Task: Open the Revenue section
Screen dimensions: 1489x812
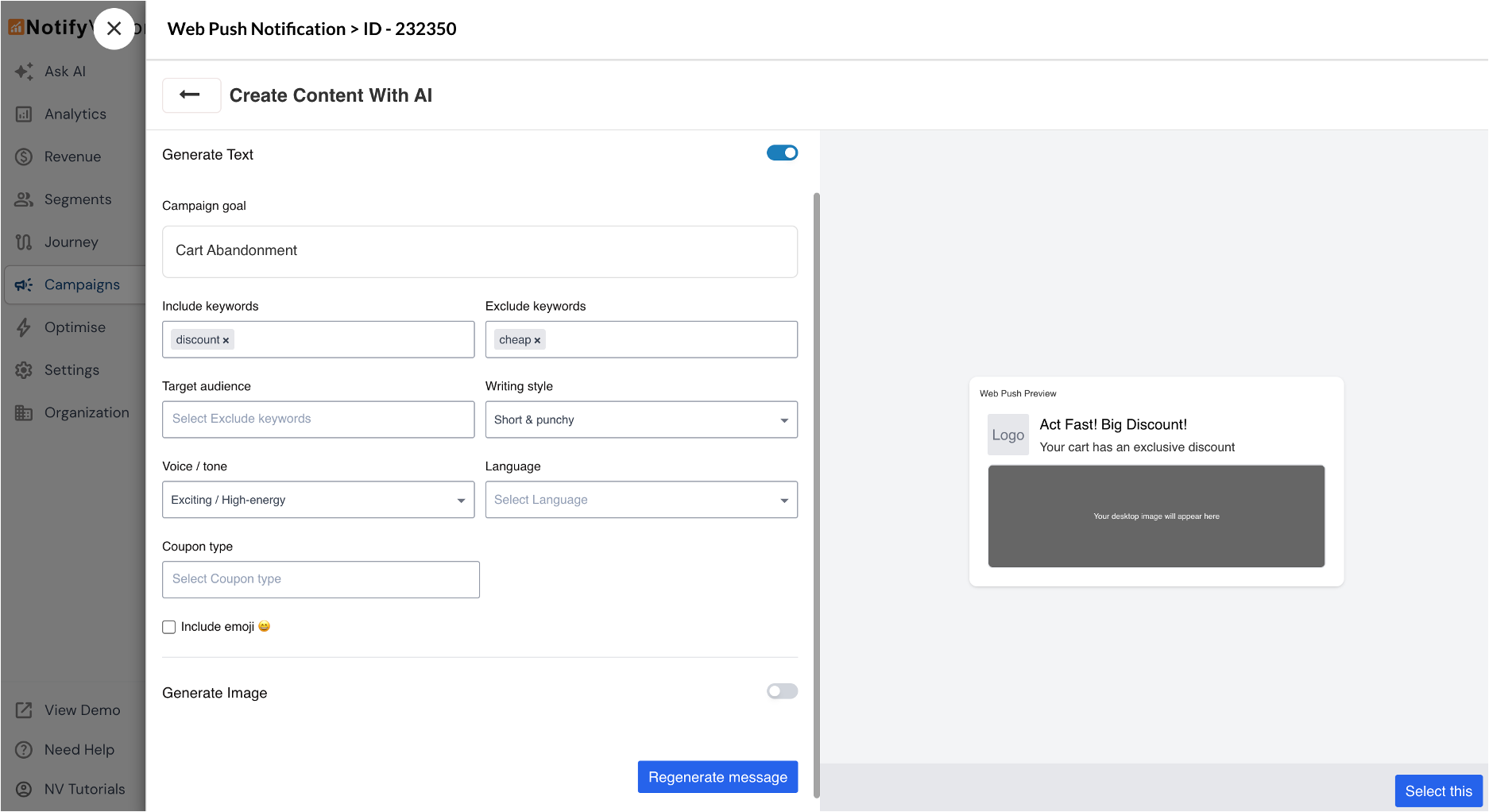Action: click(72, 157)
